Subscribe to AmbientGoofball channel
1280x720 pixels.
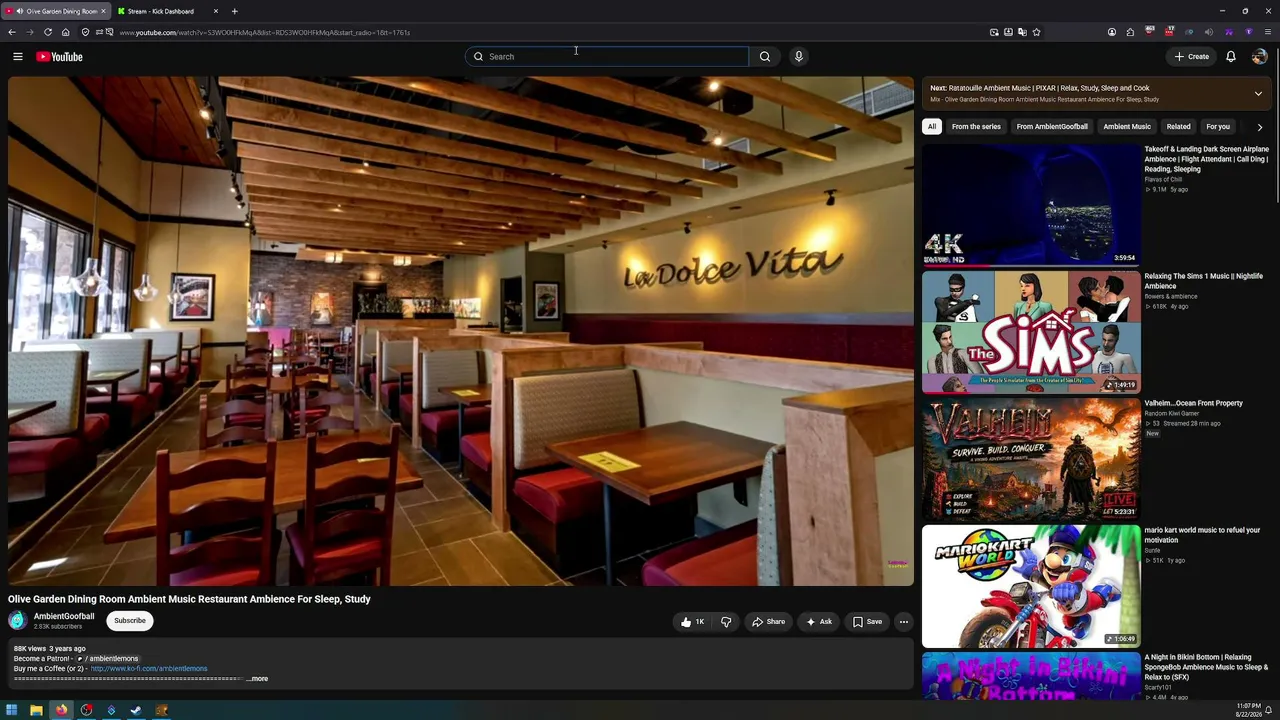130,621
